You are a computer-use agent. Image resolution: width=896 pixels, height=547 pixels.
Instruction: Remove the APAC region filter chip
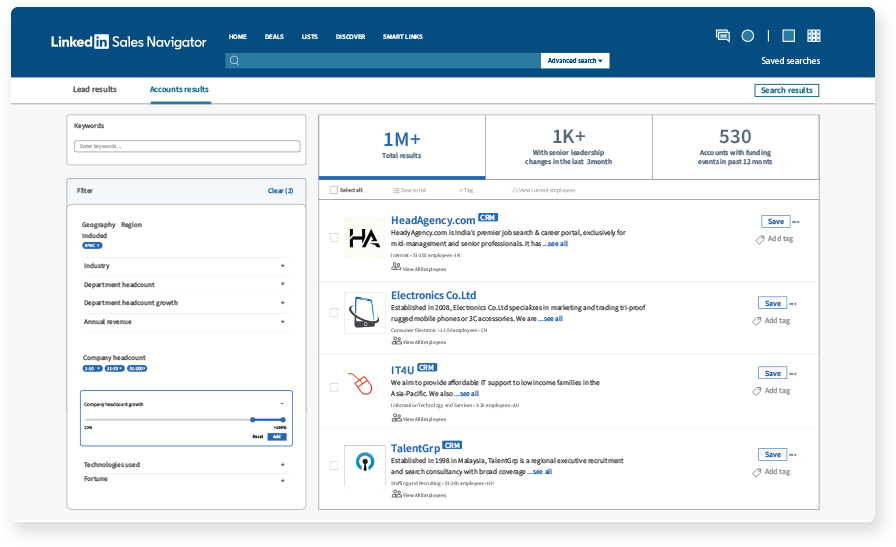[99, 246]
